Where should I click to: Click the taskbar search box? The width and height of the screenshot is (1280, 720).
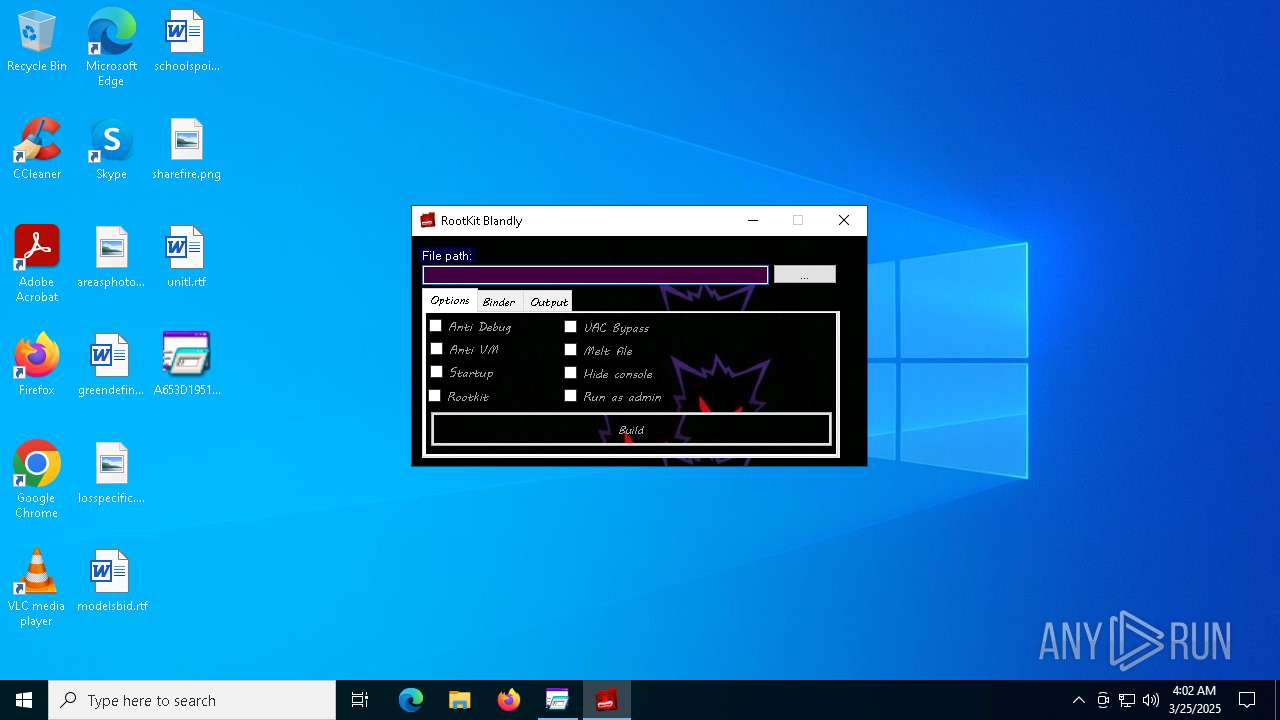192,700
